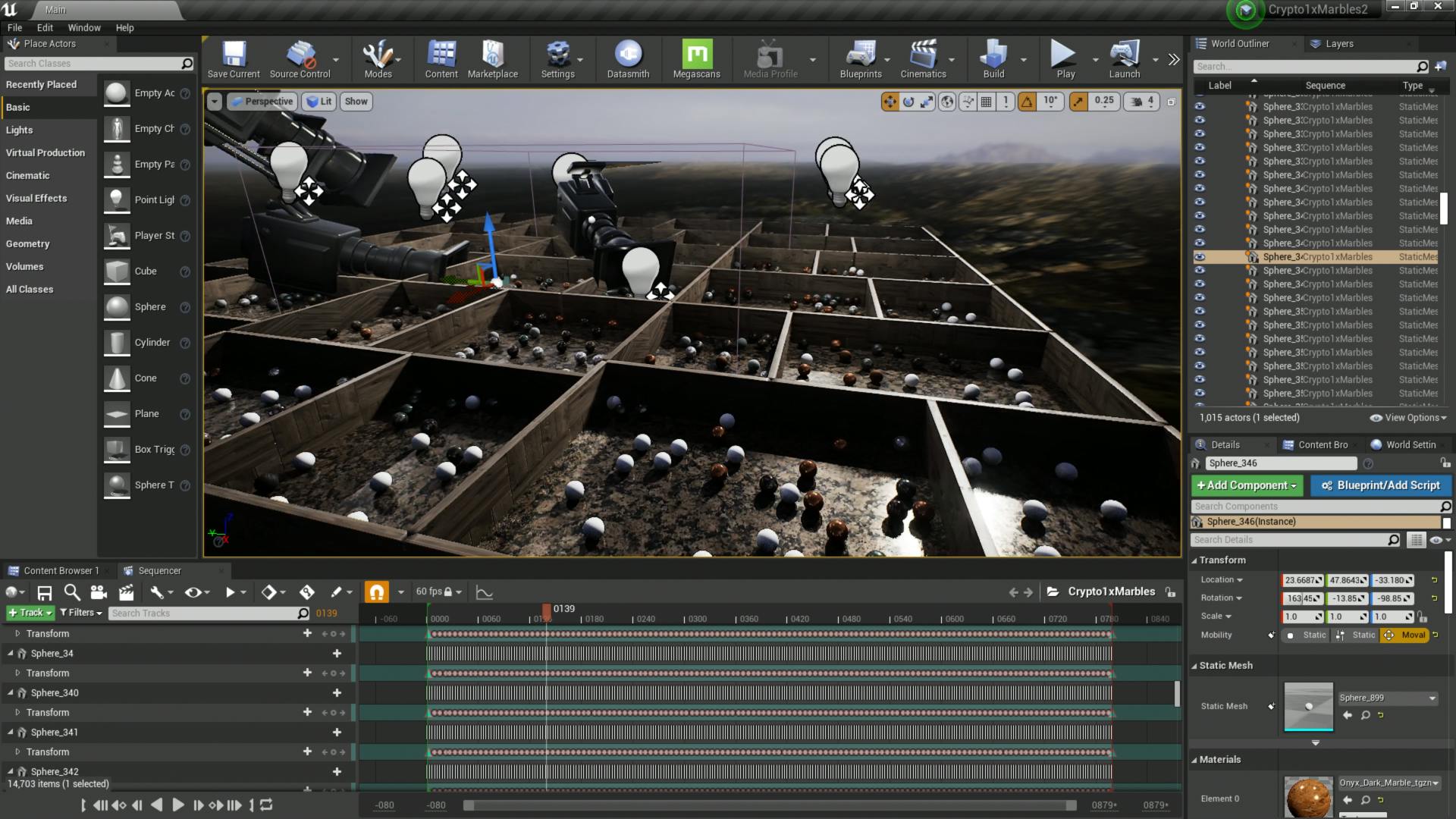Click the Blueprint/Add Script button

point(1380,485)
